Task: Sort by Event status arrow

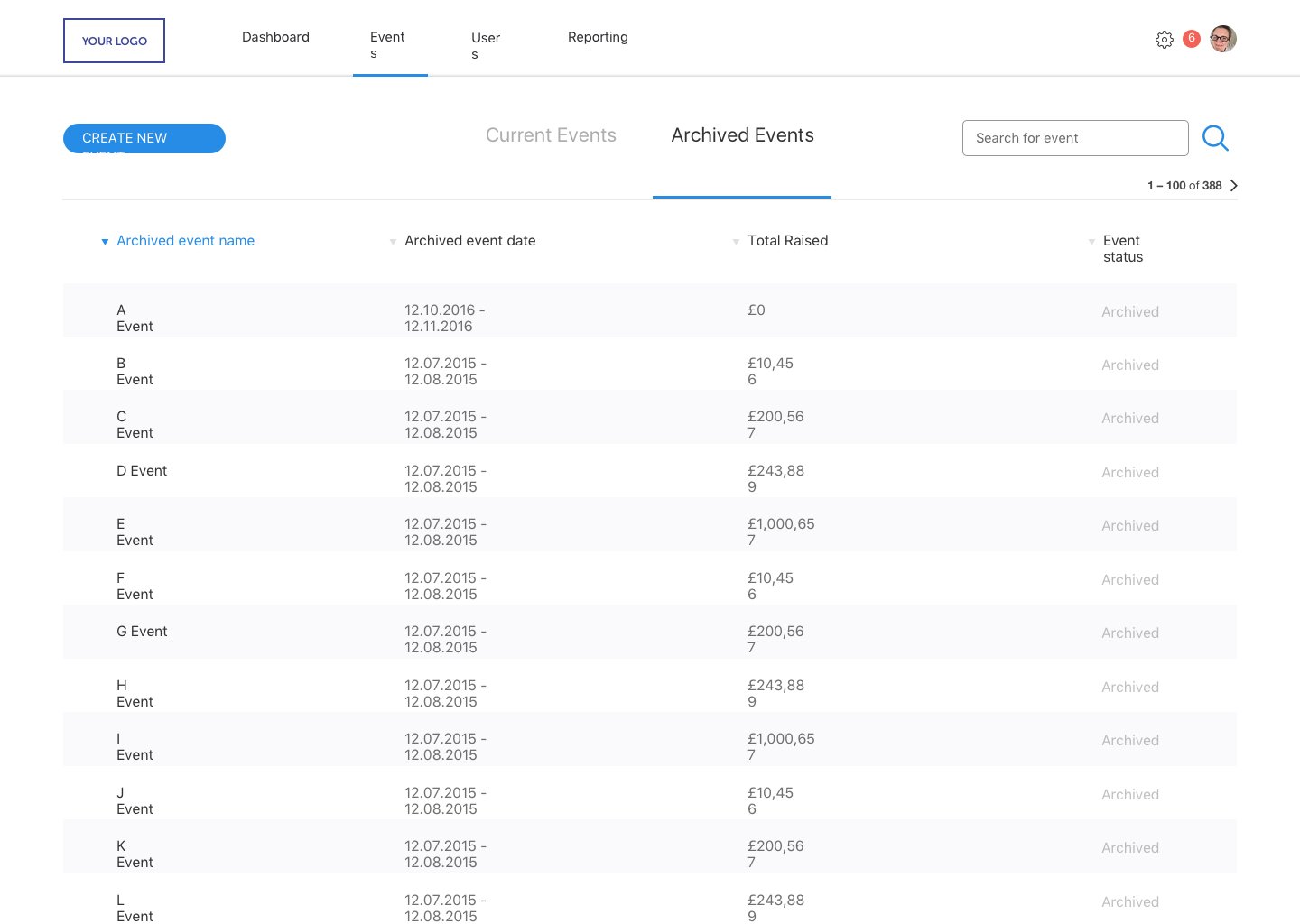Action: coord(1091,242)
